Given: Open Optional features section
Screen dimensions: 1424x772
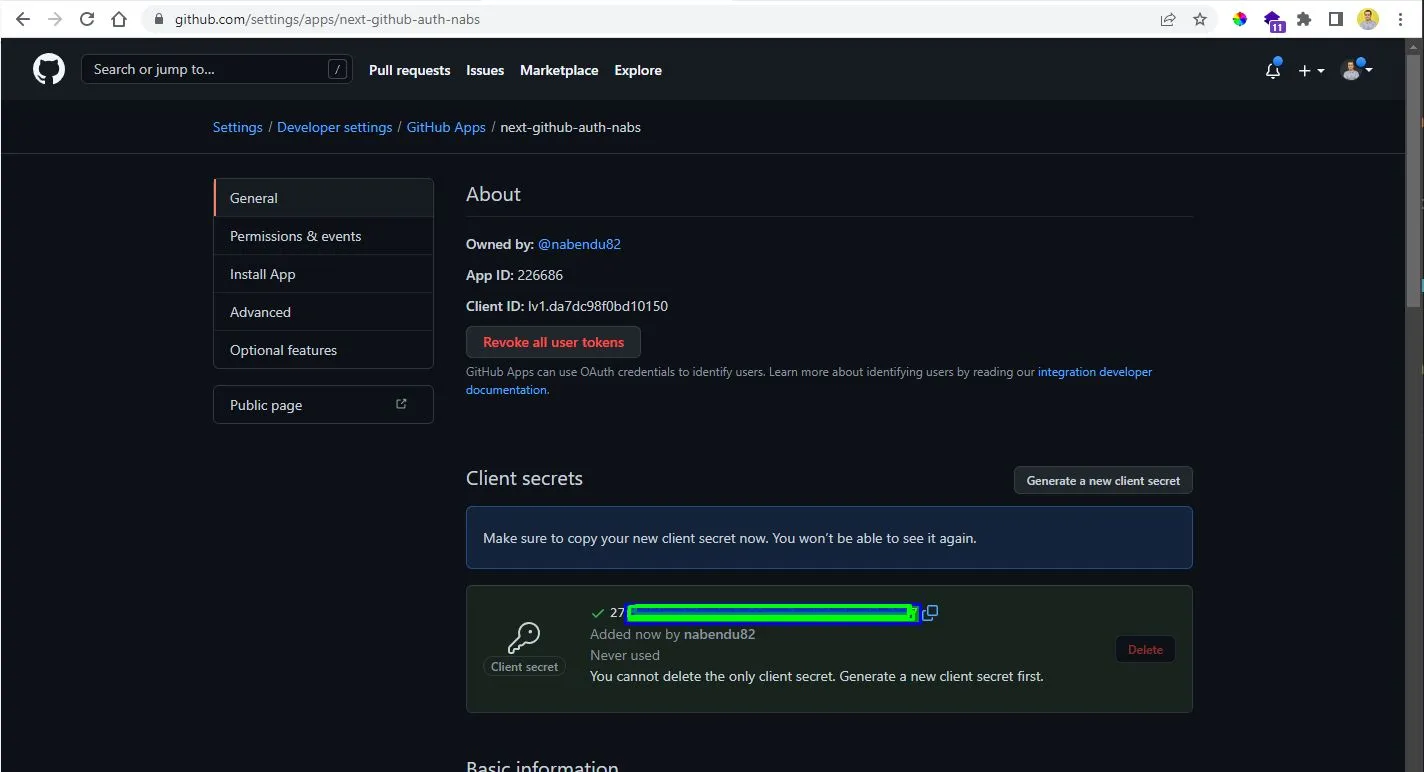Looking at the screenshot, I should 324,350.
